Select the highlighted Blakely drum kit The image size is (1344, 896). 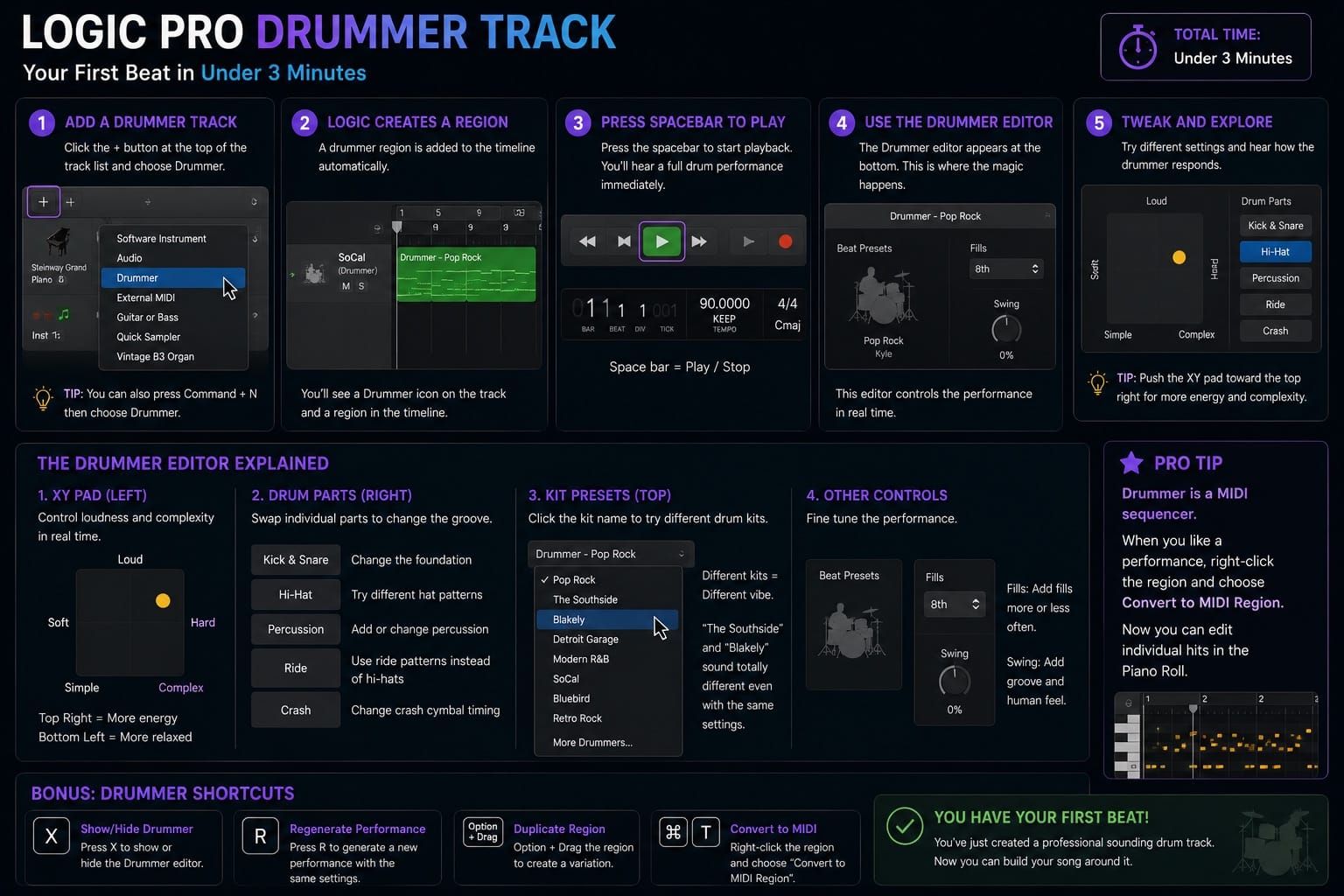point(607,619)
